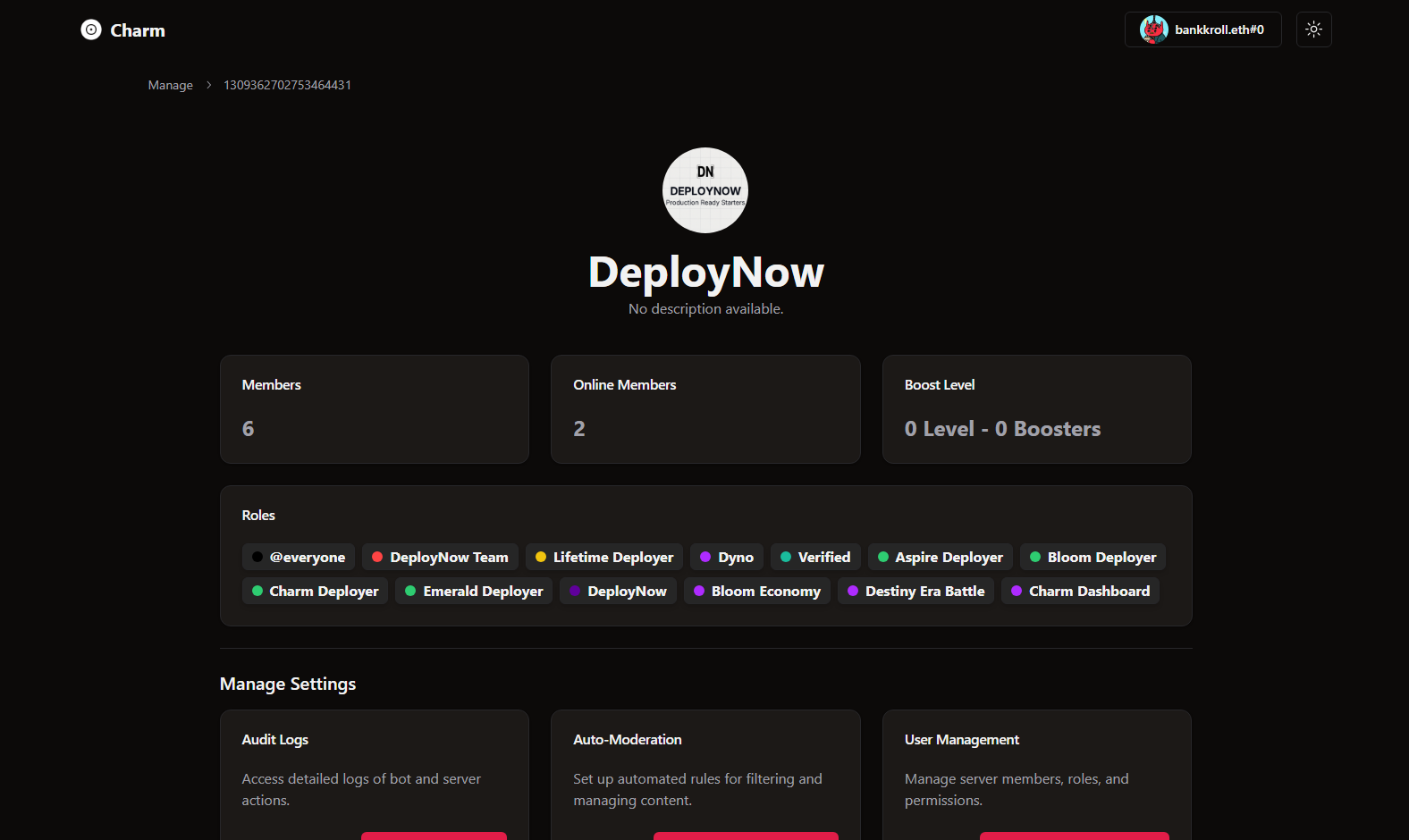This screenshot has height=840, width=1409.
Task: Click the purple color dot of Dyno
Action: click(705, 557)
